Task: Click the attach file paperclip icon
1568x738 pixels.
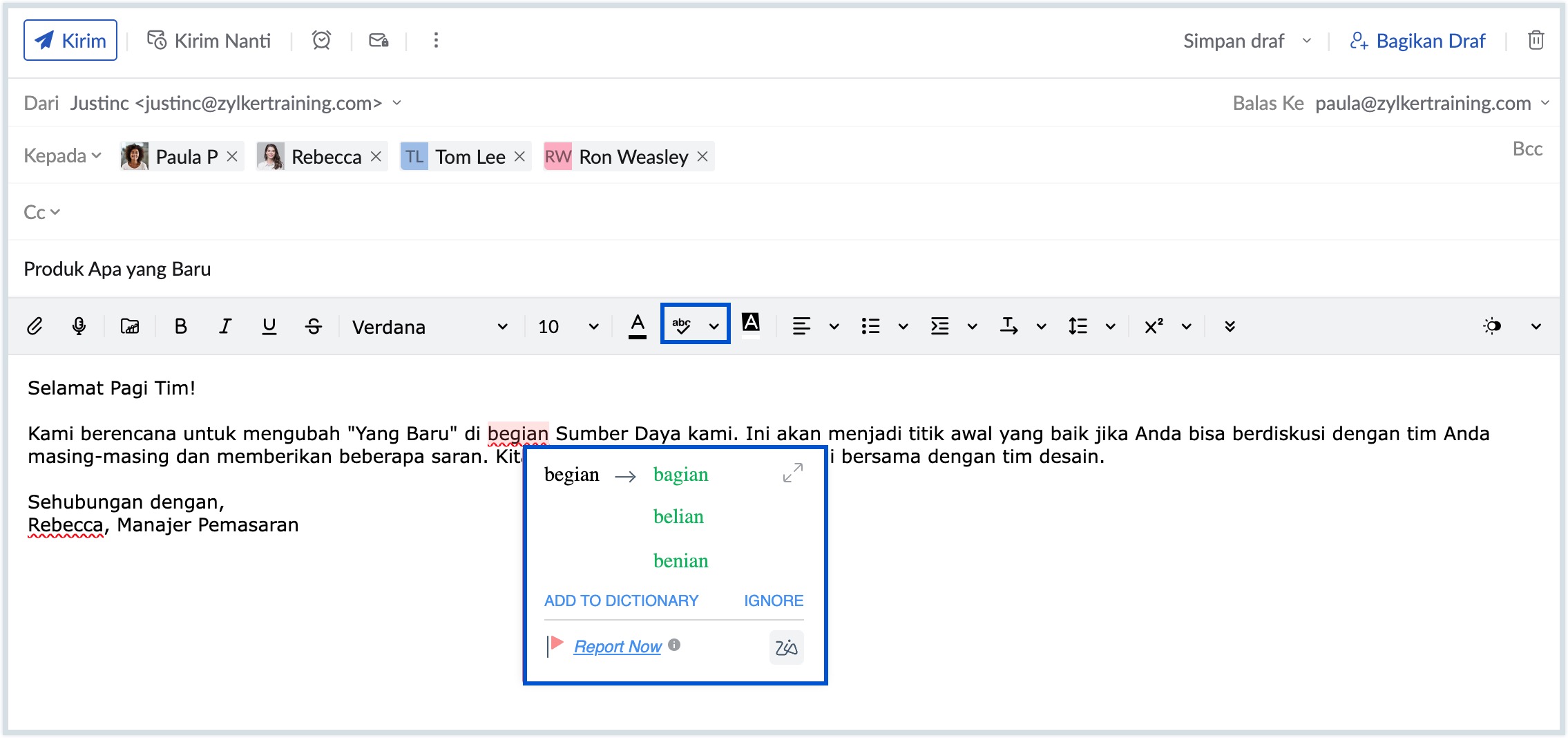Action: (x=35, y=326)
